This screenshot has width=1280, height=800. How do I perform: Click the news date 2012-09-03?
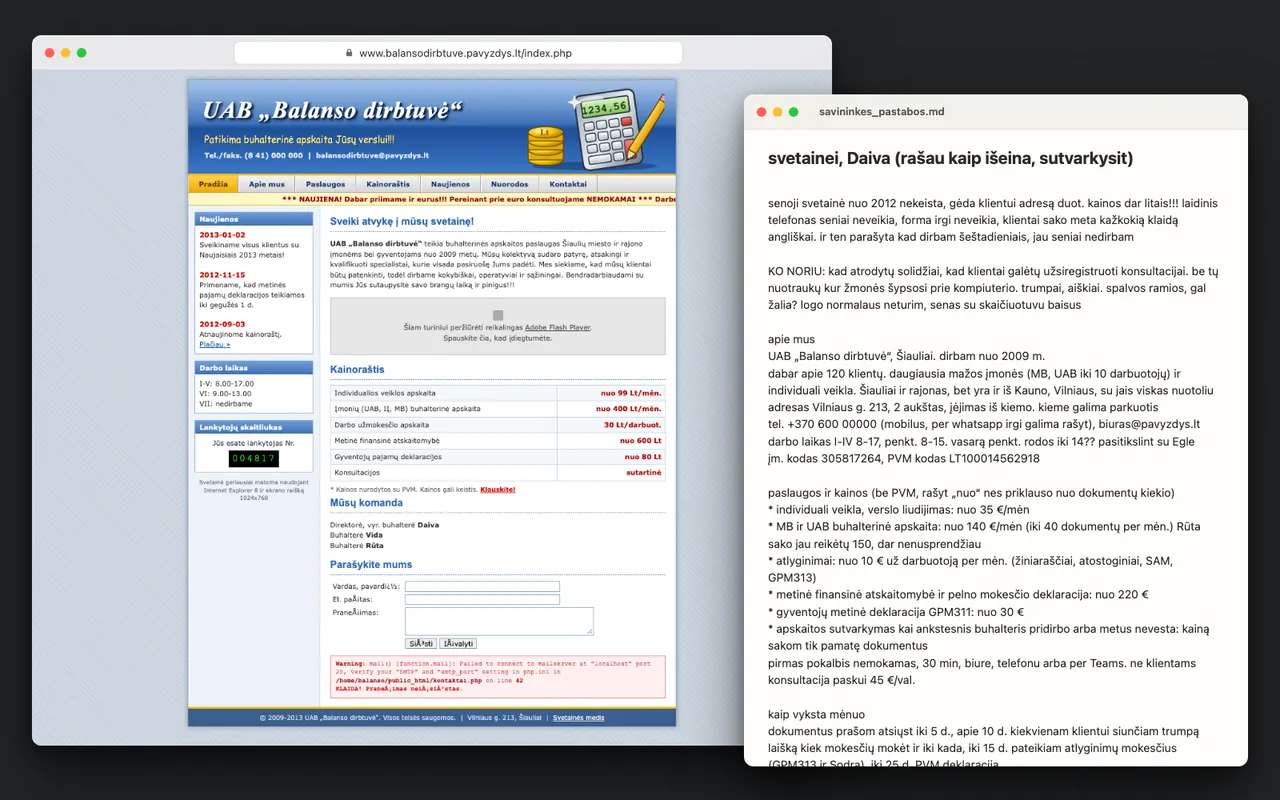tap(220, 324)
